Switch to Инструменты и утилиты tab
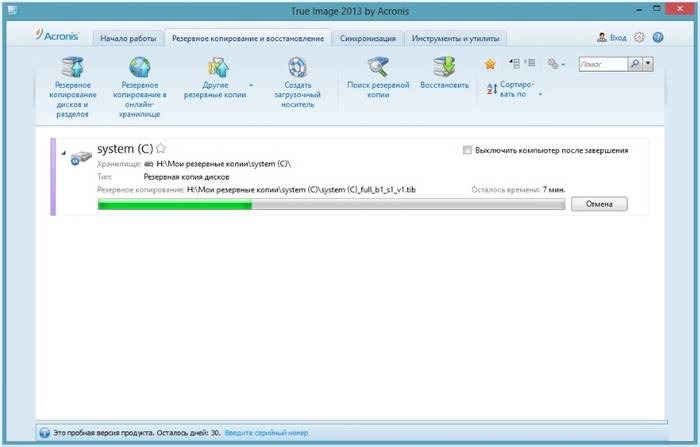The image size is (700, 447). (456, 38)
